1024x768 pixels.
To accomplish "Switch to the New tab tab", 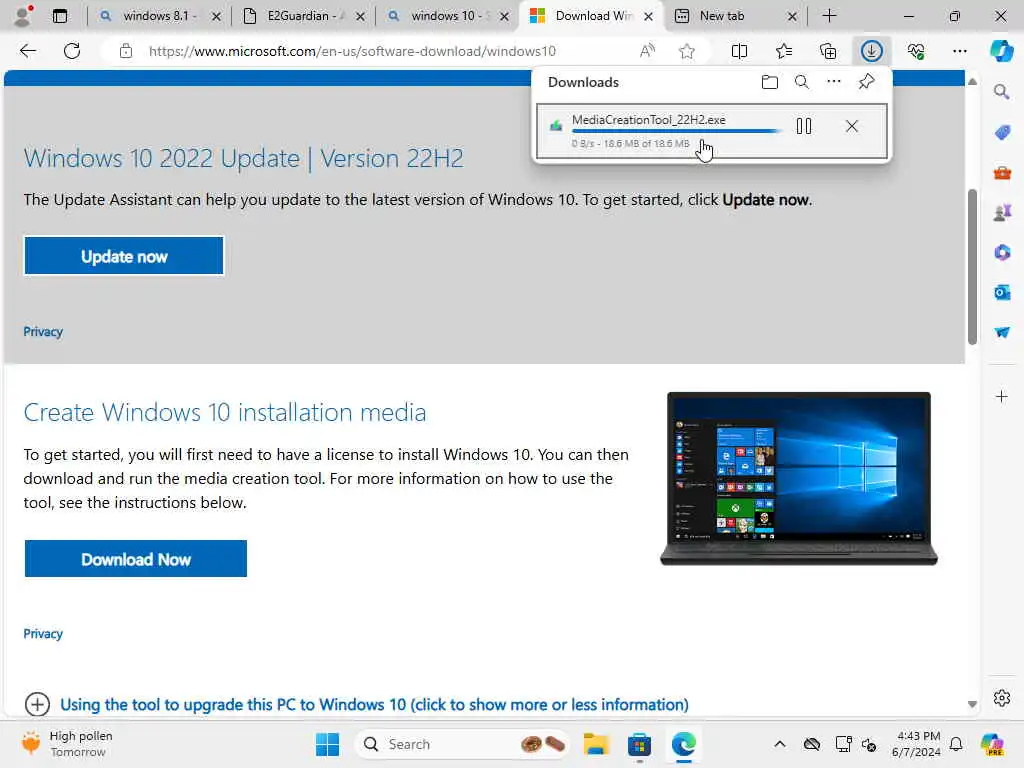I will tap(729, 16).
